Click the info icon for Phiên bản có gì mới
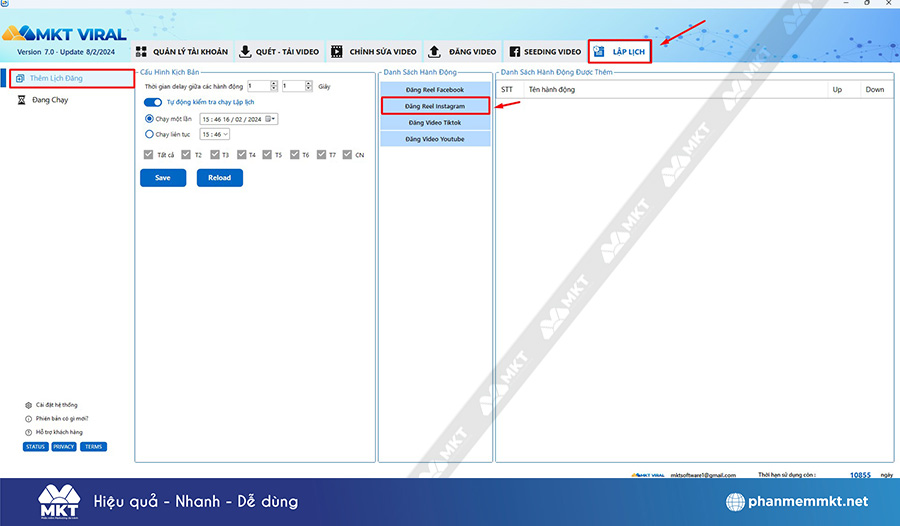The height and width of the screenshot is (526, 900). pos(28,419)
